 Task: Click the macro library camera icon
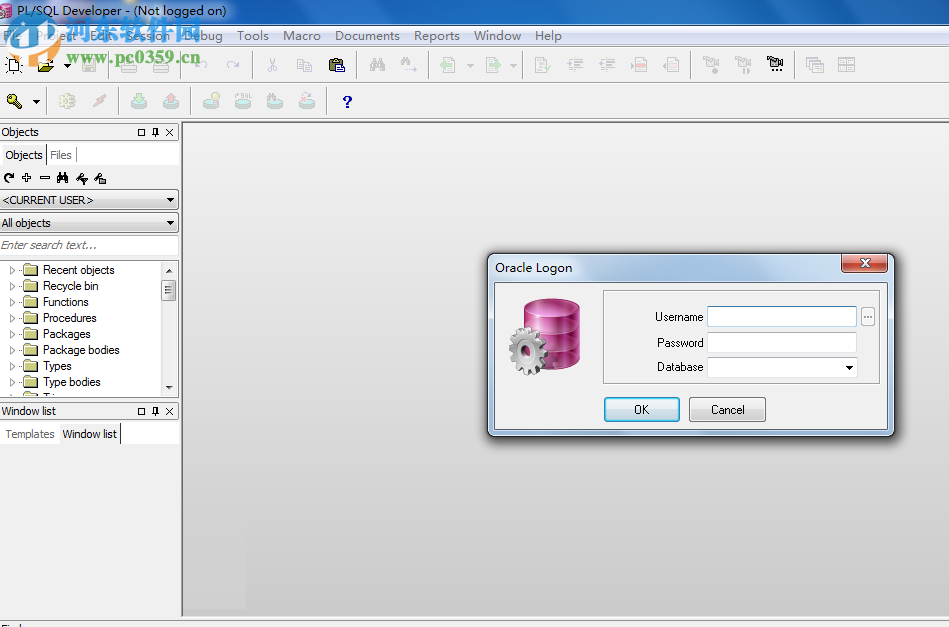tap(775, 65)
